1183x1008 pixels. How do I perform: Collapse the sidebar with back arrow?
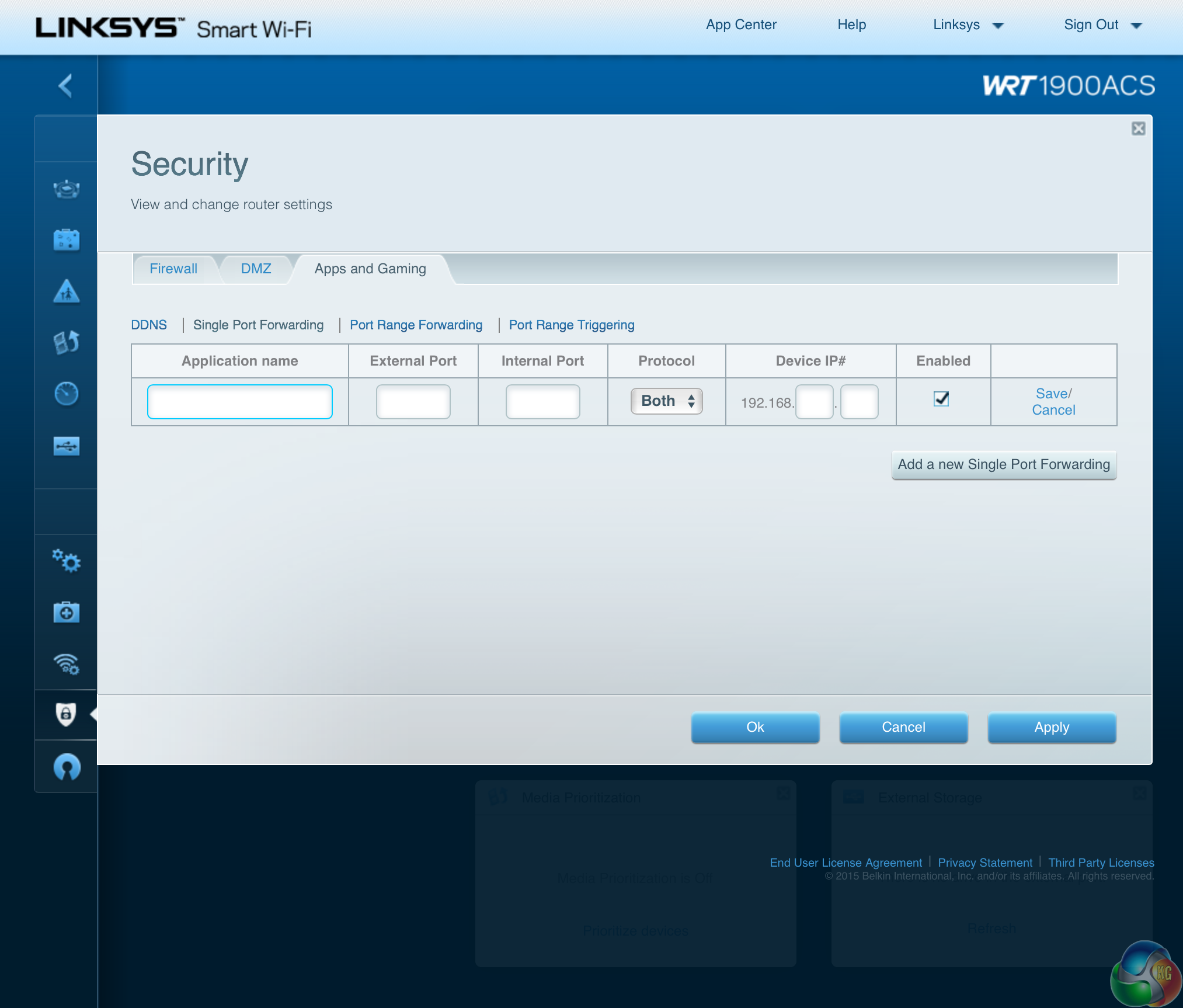pyautogui.click(x=65, y=86)
